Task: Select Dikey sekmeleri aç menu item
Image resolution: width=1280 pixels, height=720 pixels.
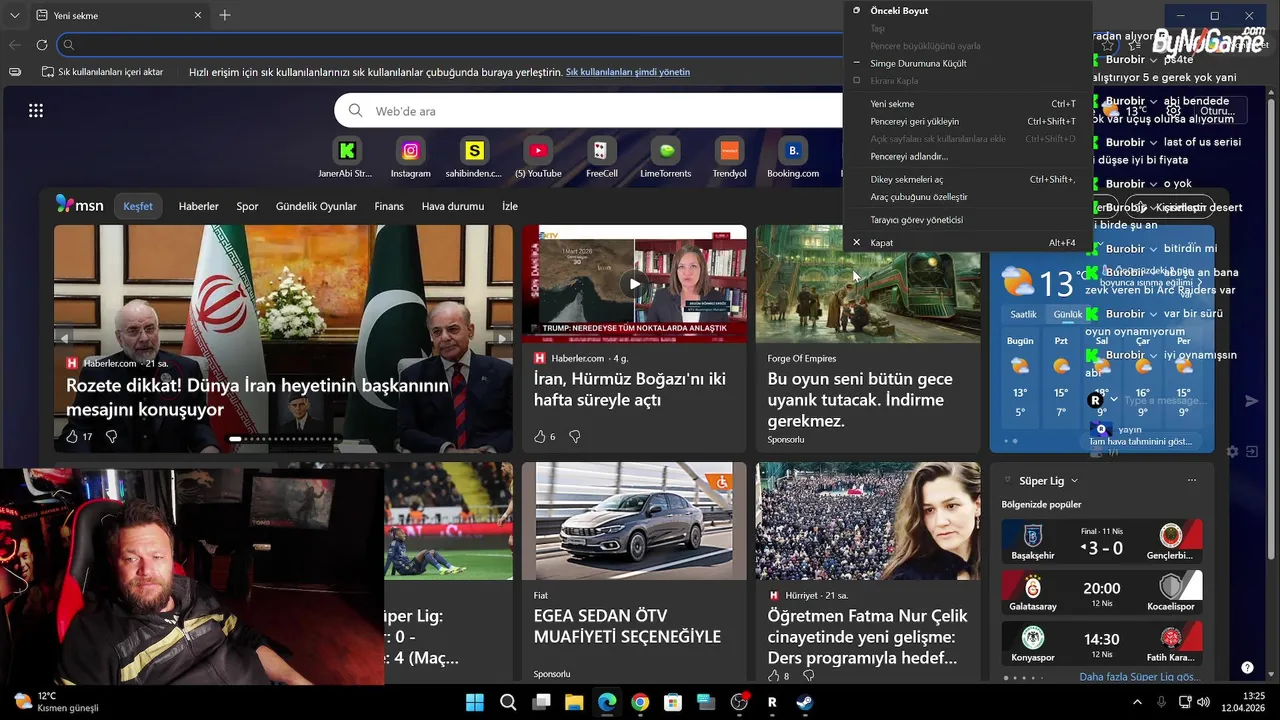Action: tap(967, 179)
